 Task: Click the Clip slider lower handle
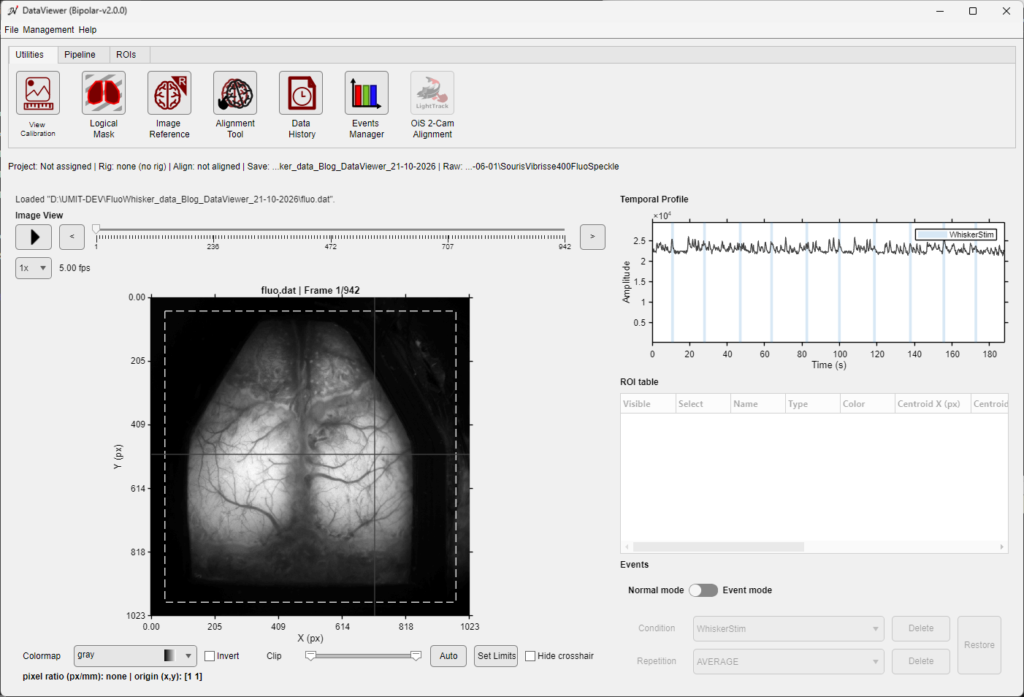(311, 655)
